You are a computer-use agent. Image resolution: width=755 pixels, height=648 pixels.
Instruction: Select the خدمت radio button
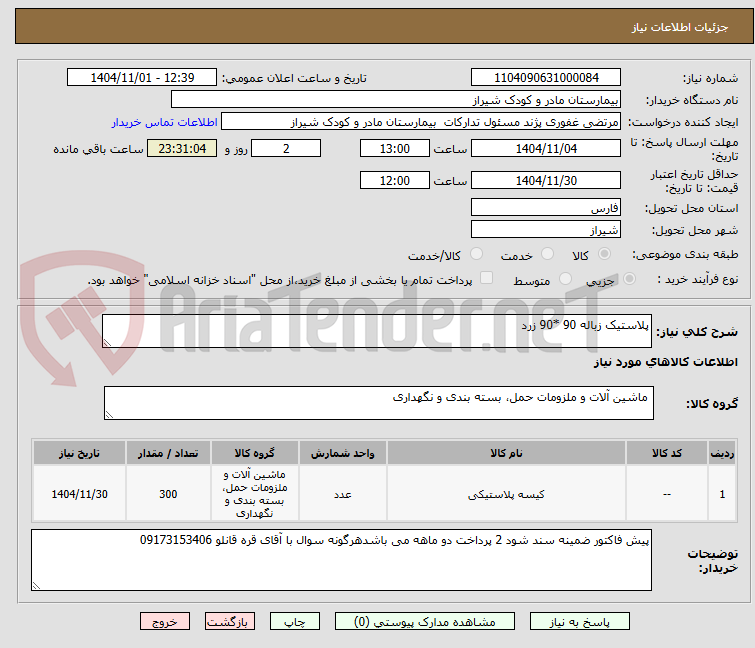click(x=547, y=254)
